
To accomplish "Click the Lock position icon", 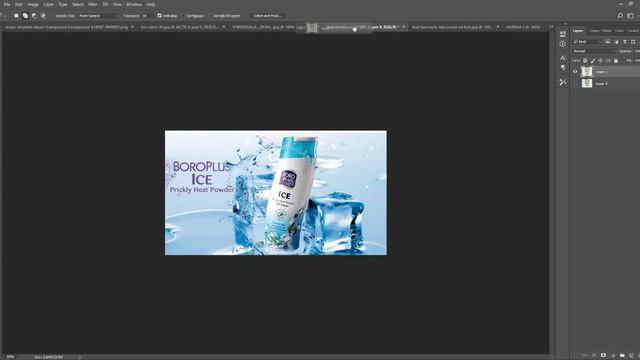I will click(x=600, y=60).
